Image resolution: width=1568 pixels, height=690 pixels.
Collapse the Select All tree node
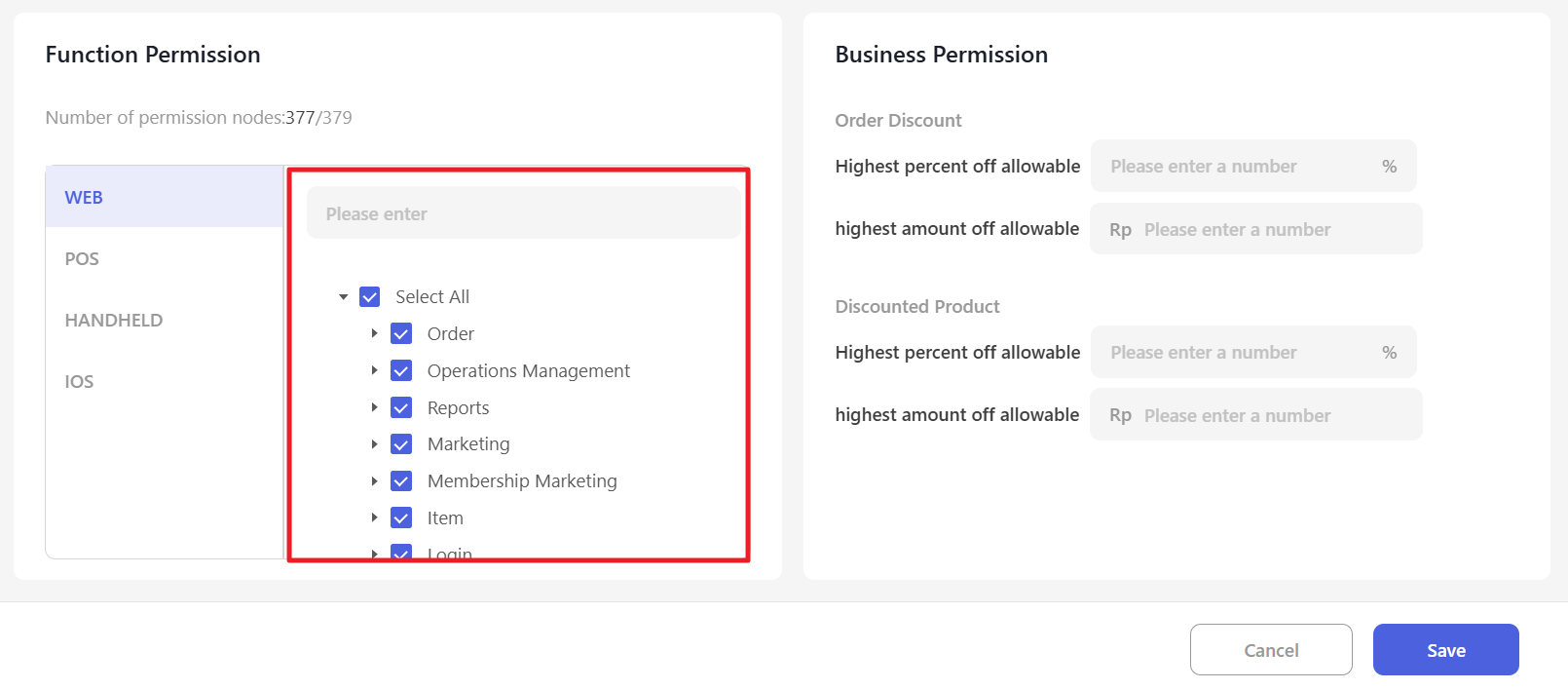tap(343, 297)
